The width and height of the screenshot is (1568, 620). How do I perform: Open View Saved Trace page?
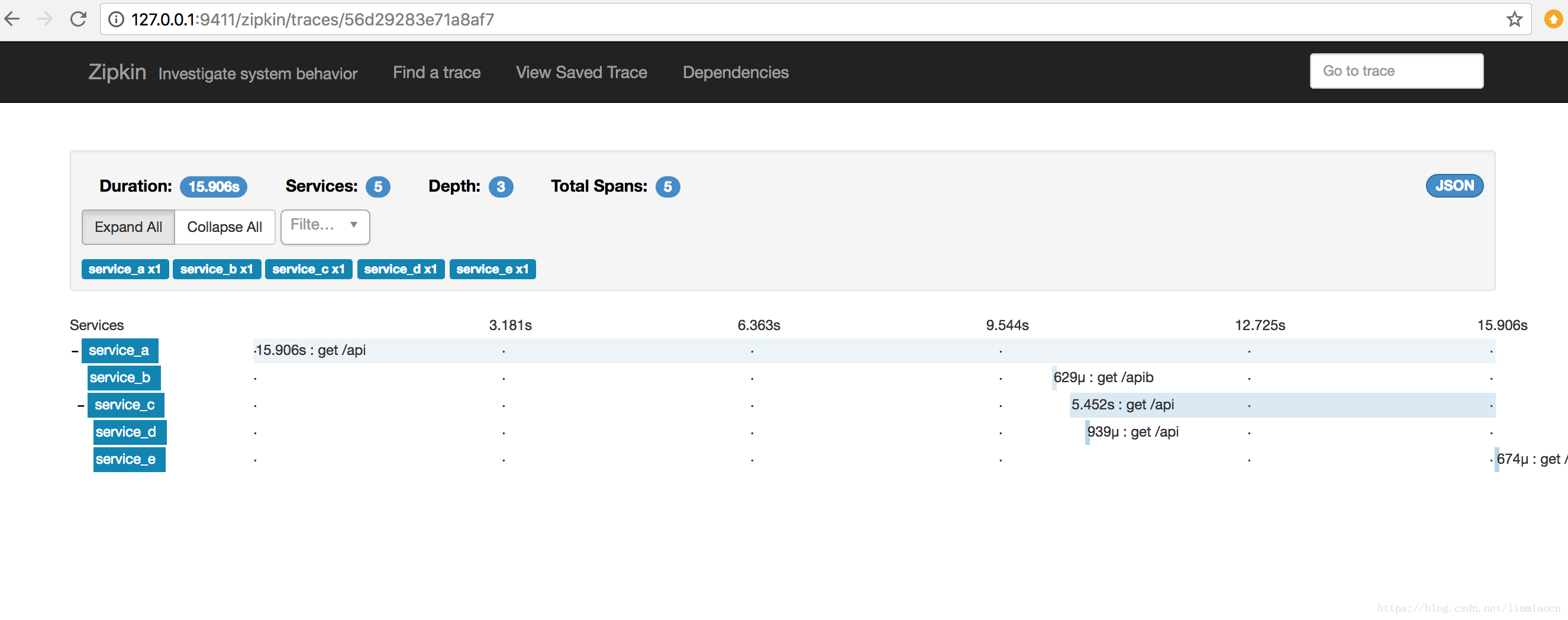[x=581, y=72]
